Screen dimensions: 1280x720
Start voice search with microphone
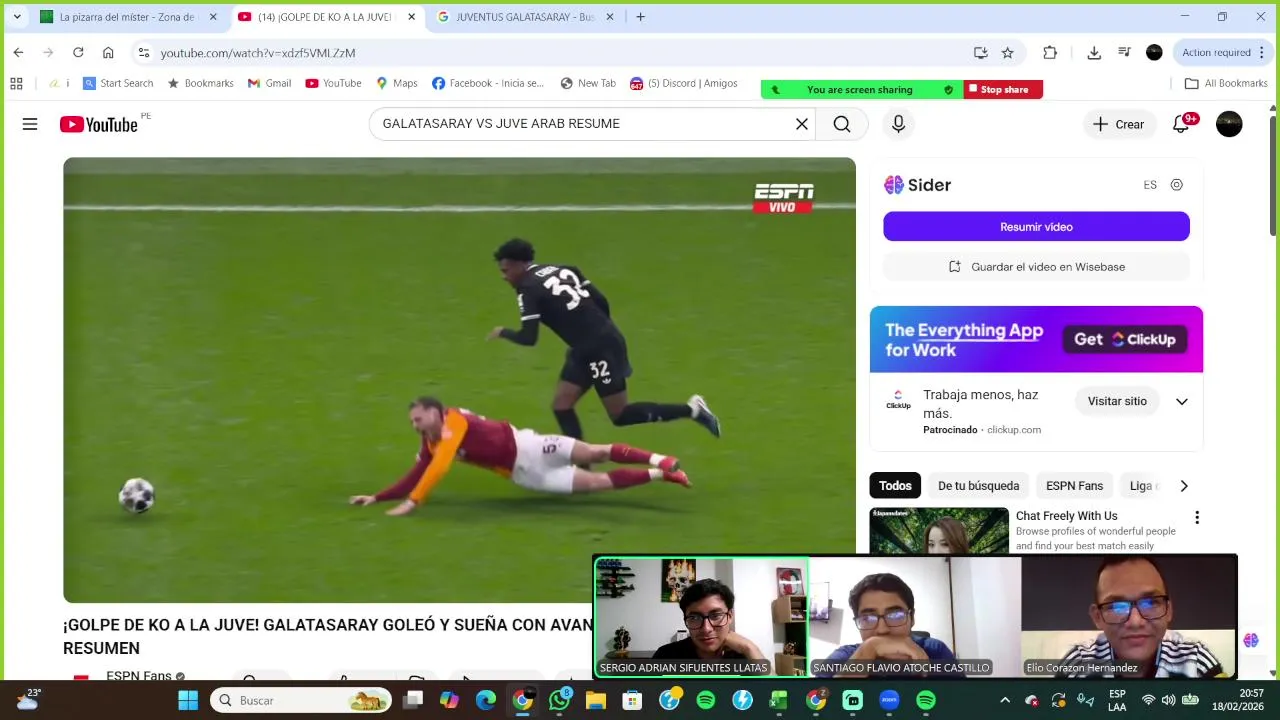tap(898, 124)
